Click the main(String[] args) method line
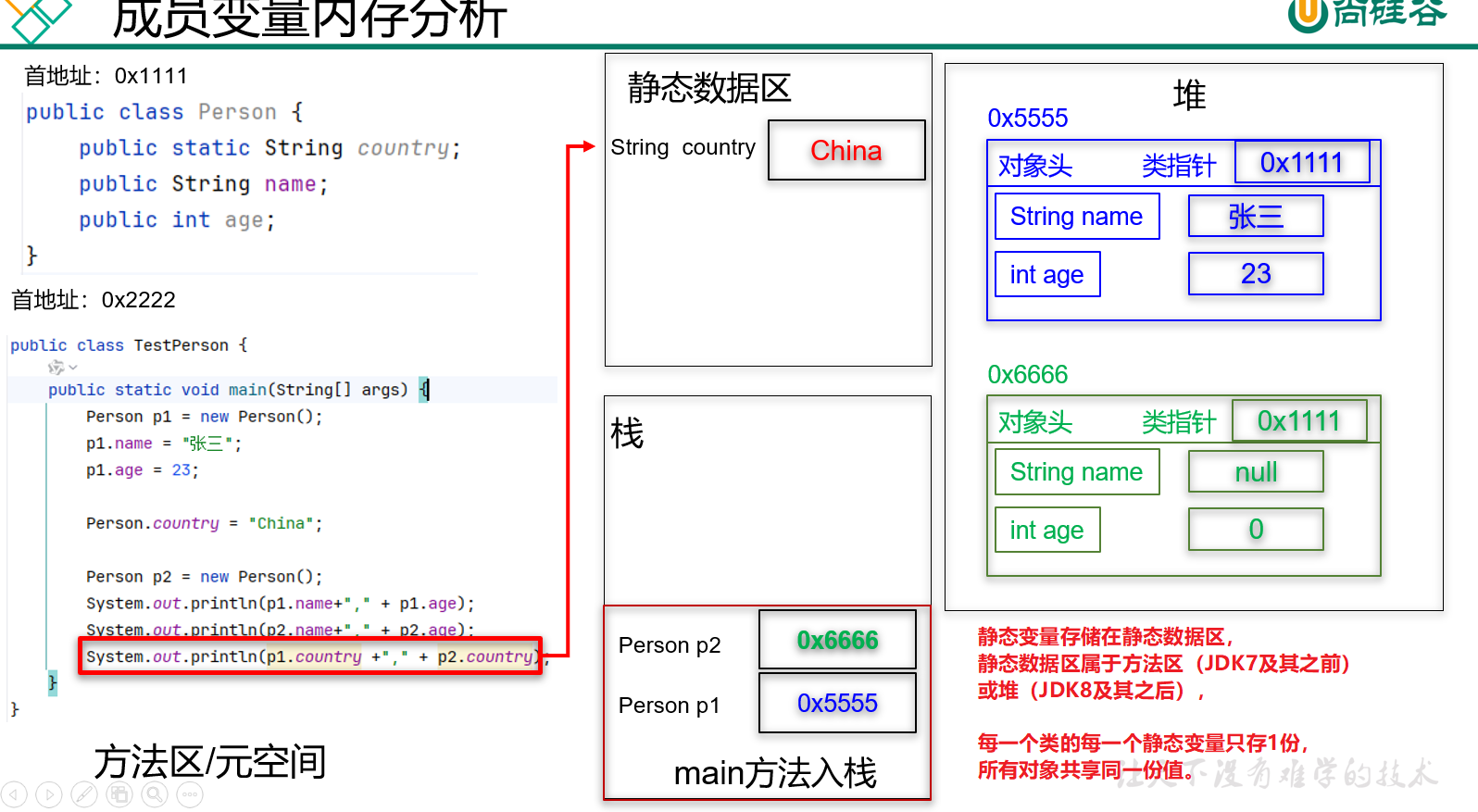This screenshot has height=812, width=1478. [239, 390]
